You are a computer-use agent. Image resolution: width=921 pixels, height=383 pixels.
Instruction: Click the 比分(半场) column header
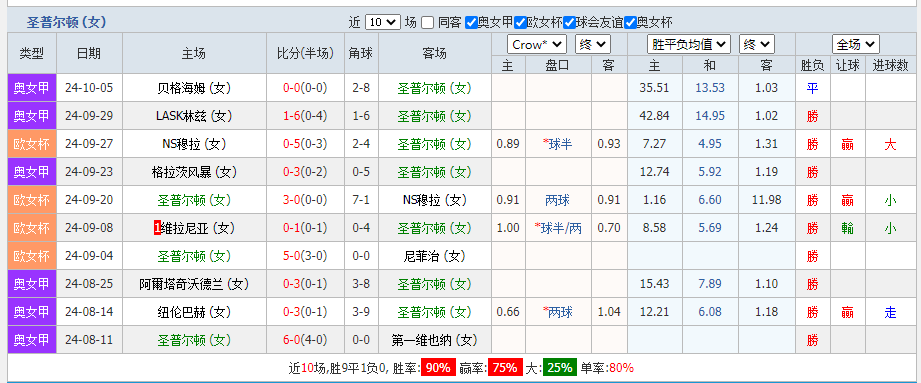click(305, 53)
